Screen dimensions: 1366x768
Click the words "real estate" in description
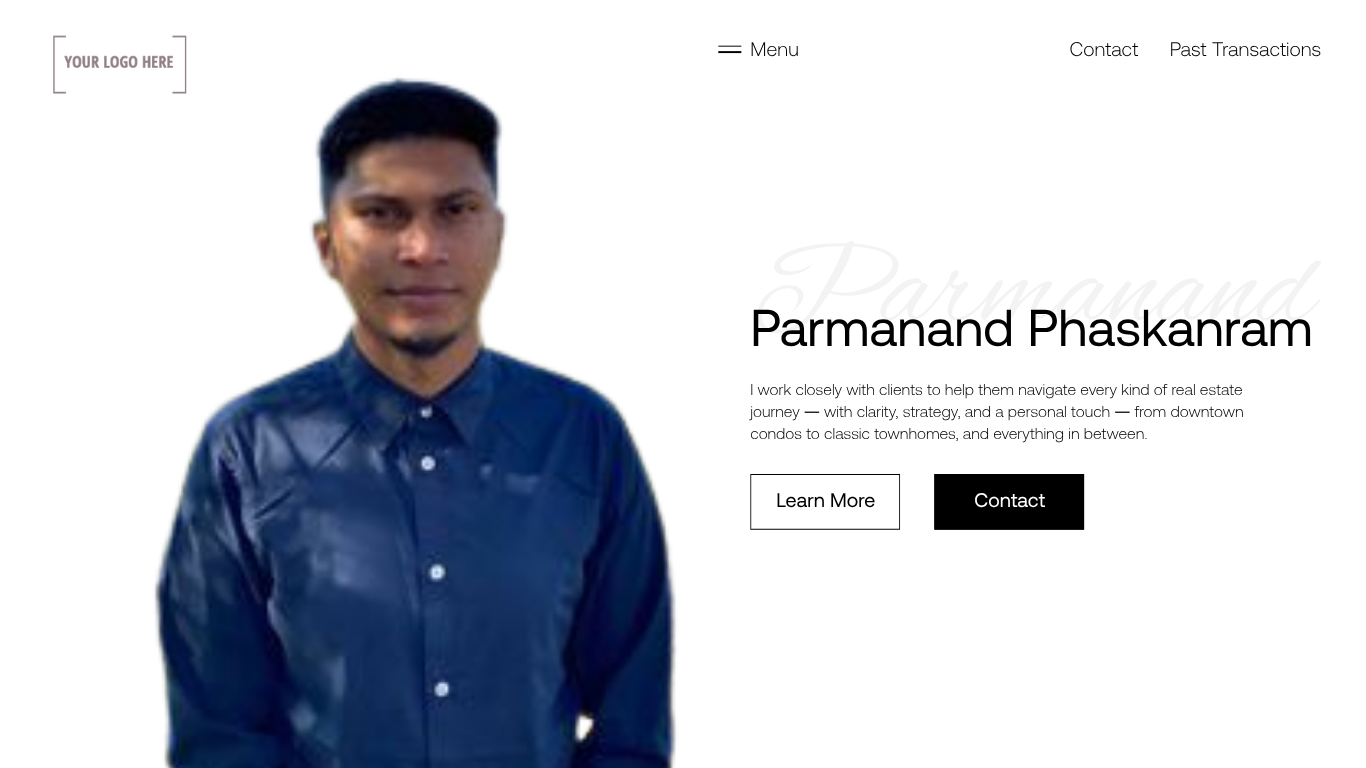click(1207, 390)
